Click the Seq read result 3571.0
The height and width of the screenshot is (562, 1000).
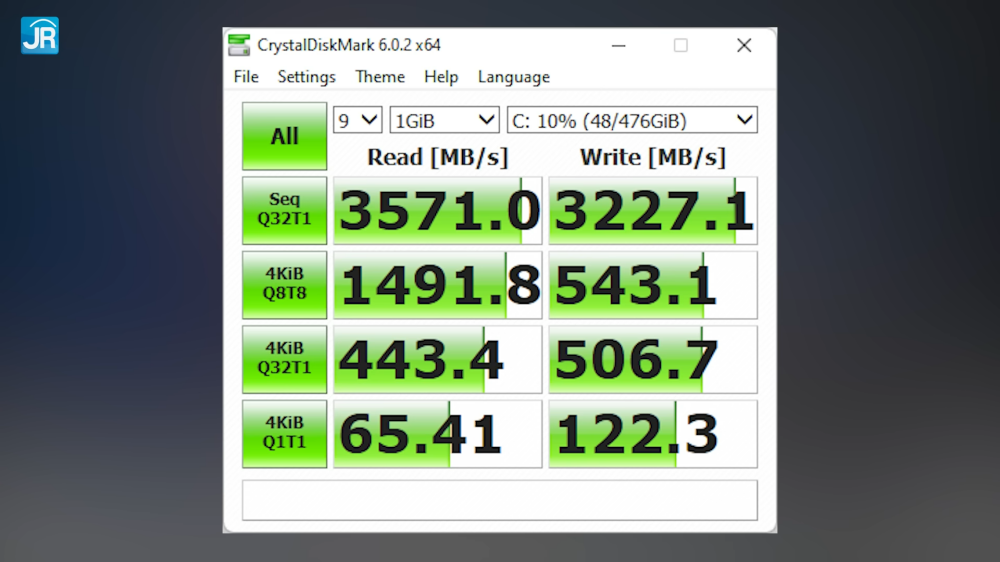pyautogui.click(x=437, y=211)
